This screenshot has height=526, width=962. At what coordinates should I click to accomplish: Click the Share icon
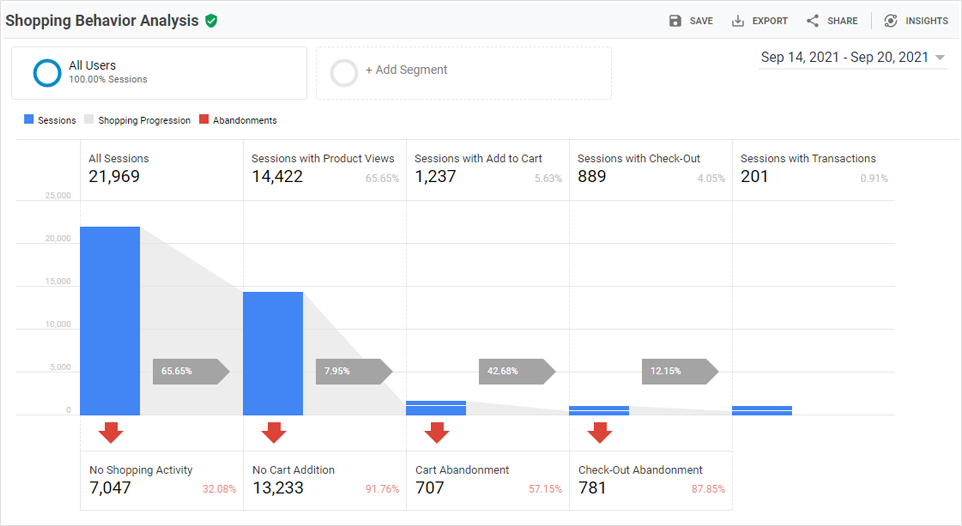pyautogui.click(x=812, y=21)
